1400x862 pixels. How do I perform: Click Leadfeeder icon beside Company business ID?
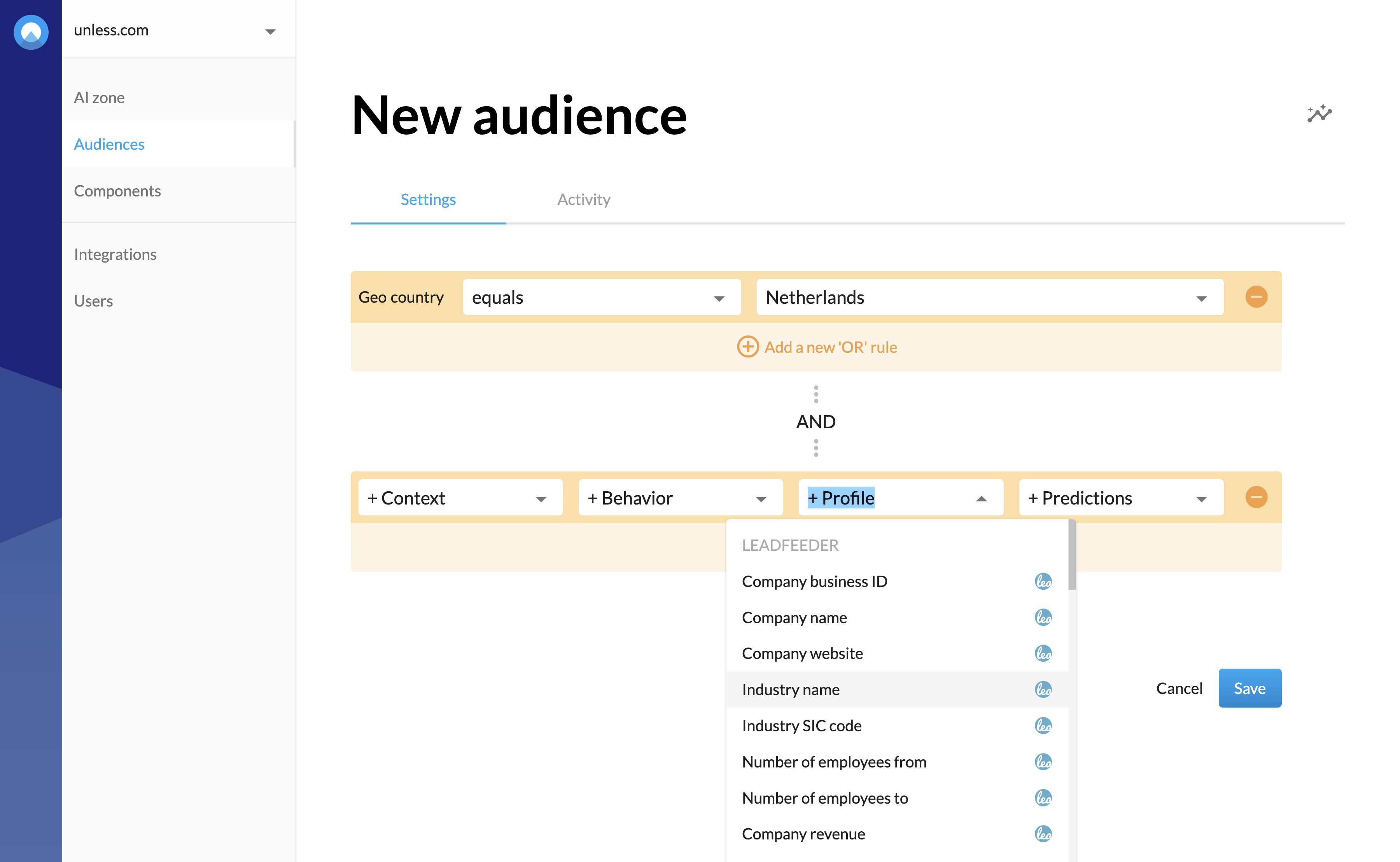[x=1043, y=581]
